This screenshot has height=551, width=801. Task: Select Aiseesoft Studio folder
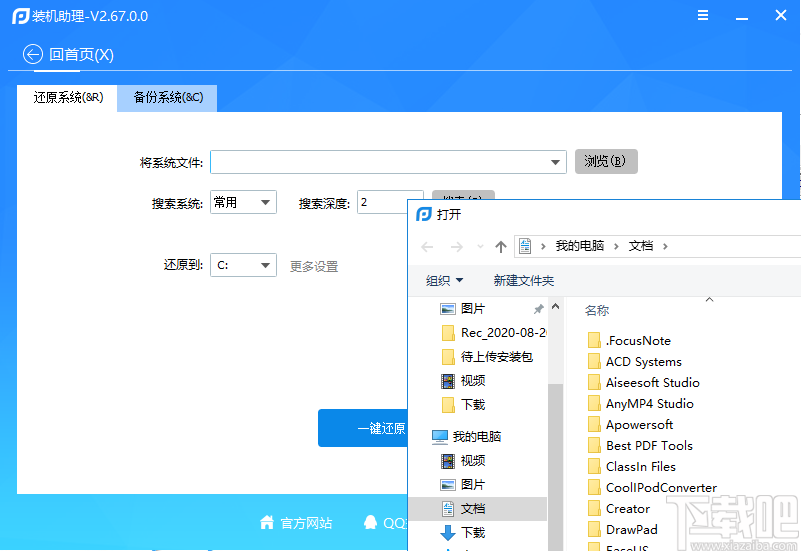point(644,382)
